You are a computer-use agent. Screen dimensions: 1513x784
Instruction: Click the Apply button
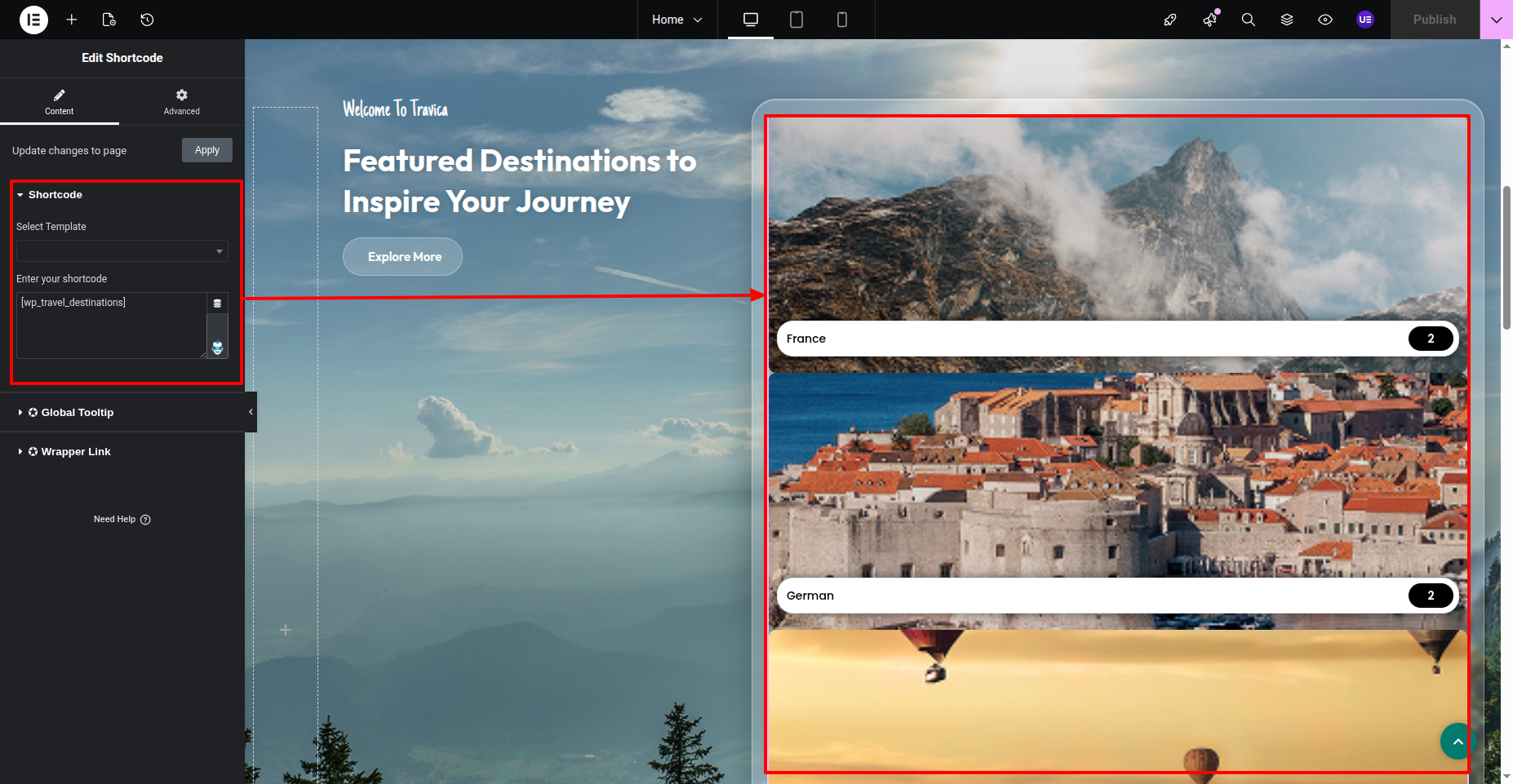(207, 150)
